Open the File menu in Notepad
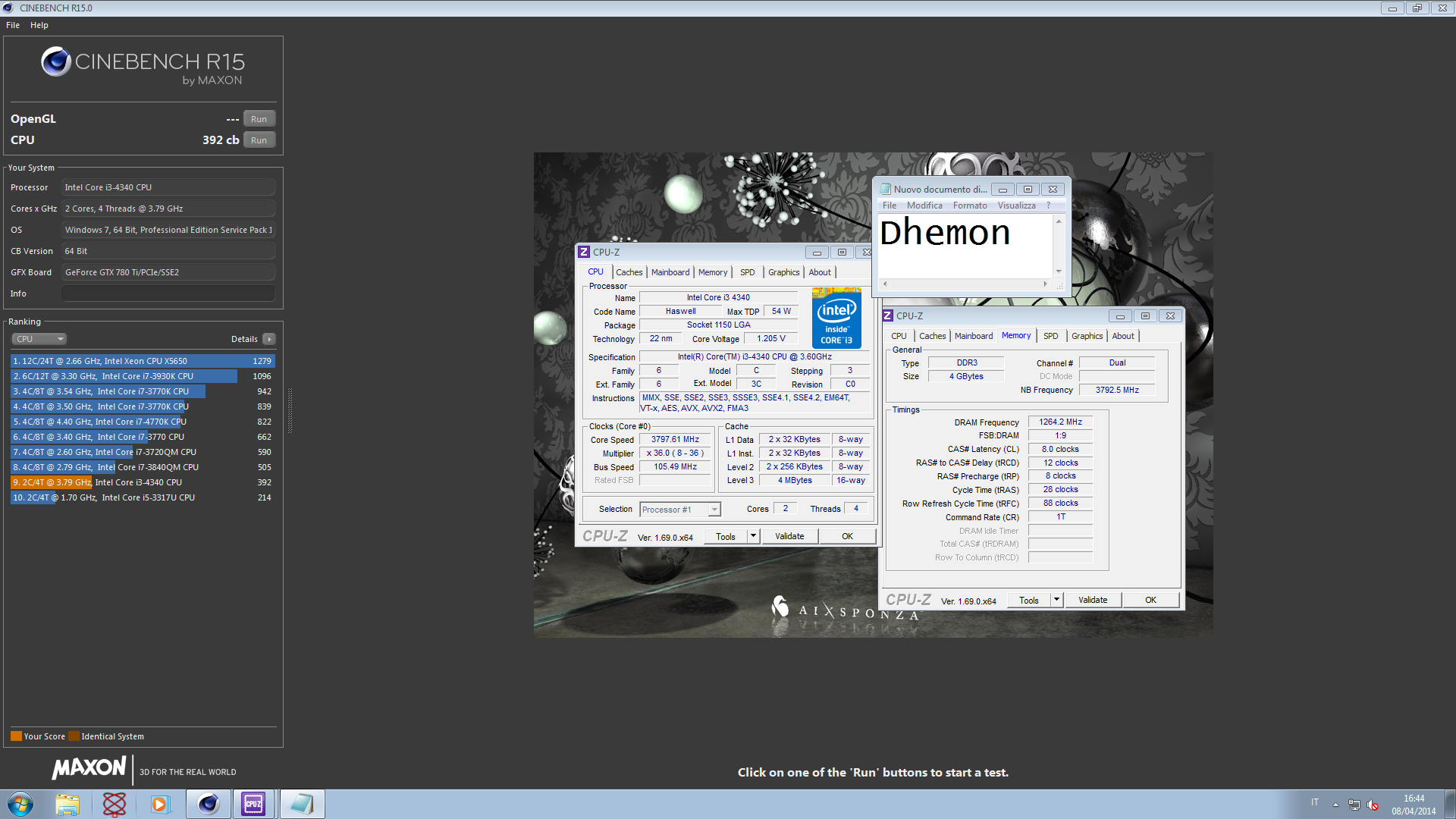This screenshot has height=819, width=1456. (890, 206)
